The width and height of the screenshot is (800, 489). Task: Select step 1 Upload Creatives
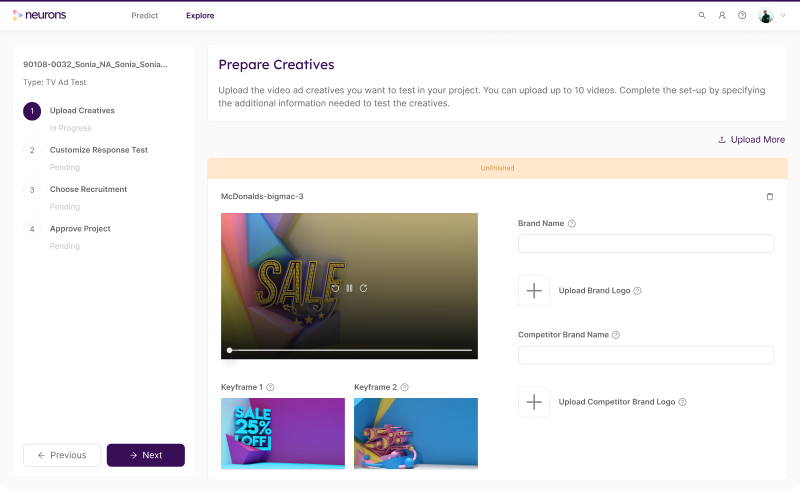[x=82, y=110]
